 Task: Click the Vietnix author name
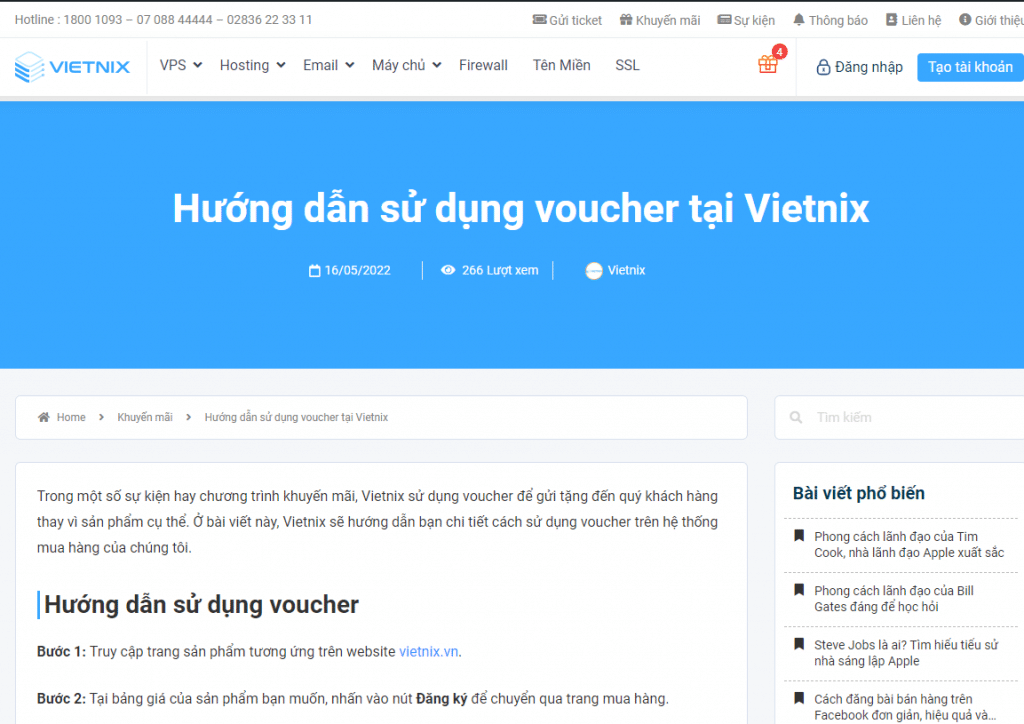click(x=626, y=270)
